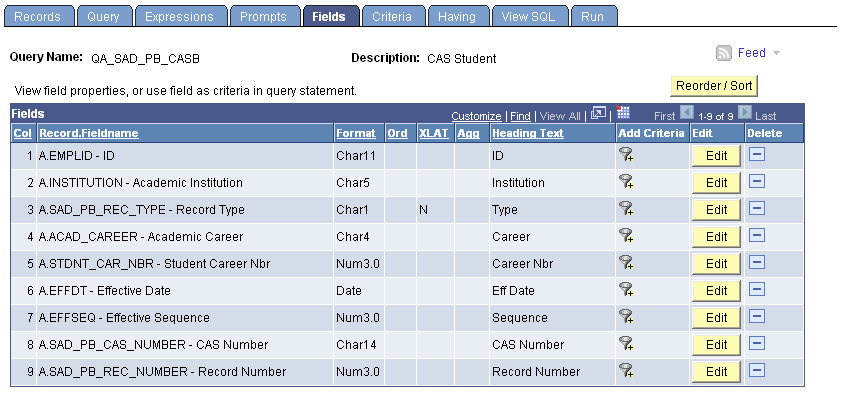Image resolution: width=844 pixels, height=396 pixels.
Task: Delete the CAS Number field row
Action: [x=757, y=343]
